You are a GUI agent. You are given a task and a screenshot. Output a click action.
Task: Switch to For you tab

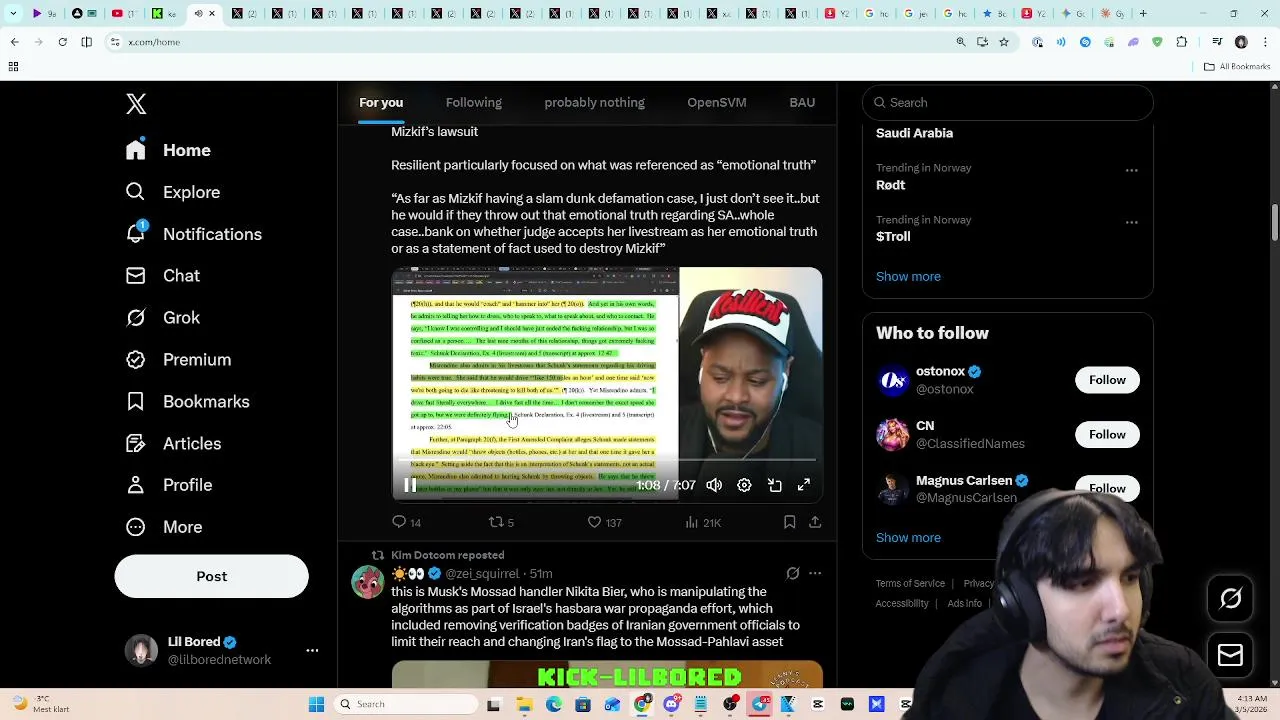[x=381, y=102]
